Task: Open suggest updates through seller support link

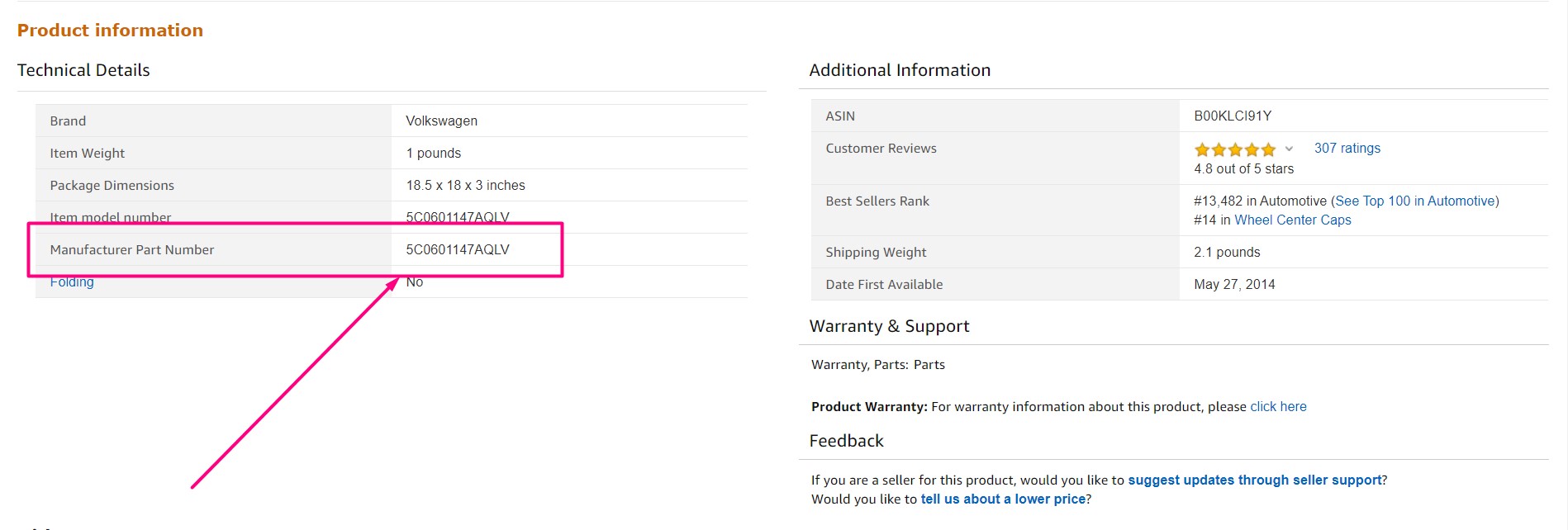Action: click(x=1255, y=480)
